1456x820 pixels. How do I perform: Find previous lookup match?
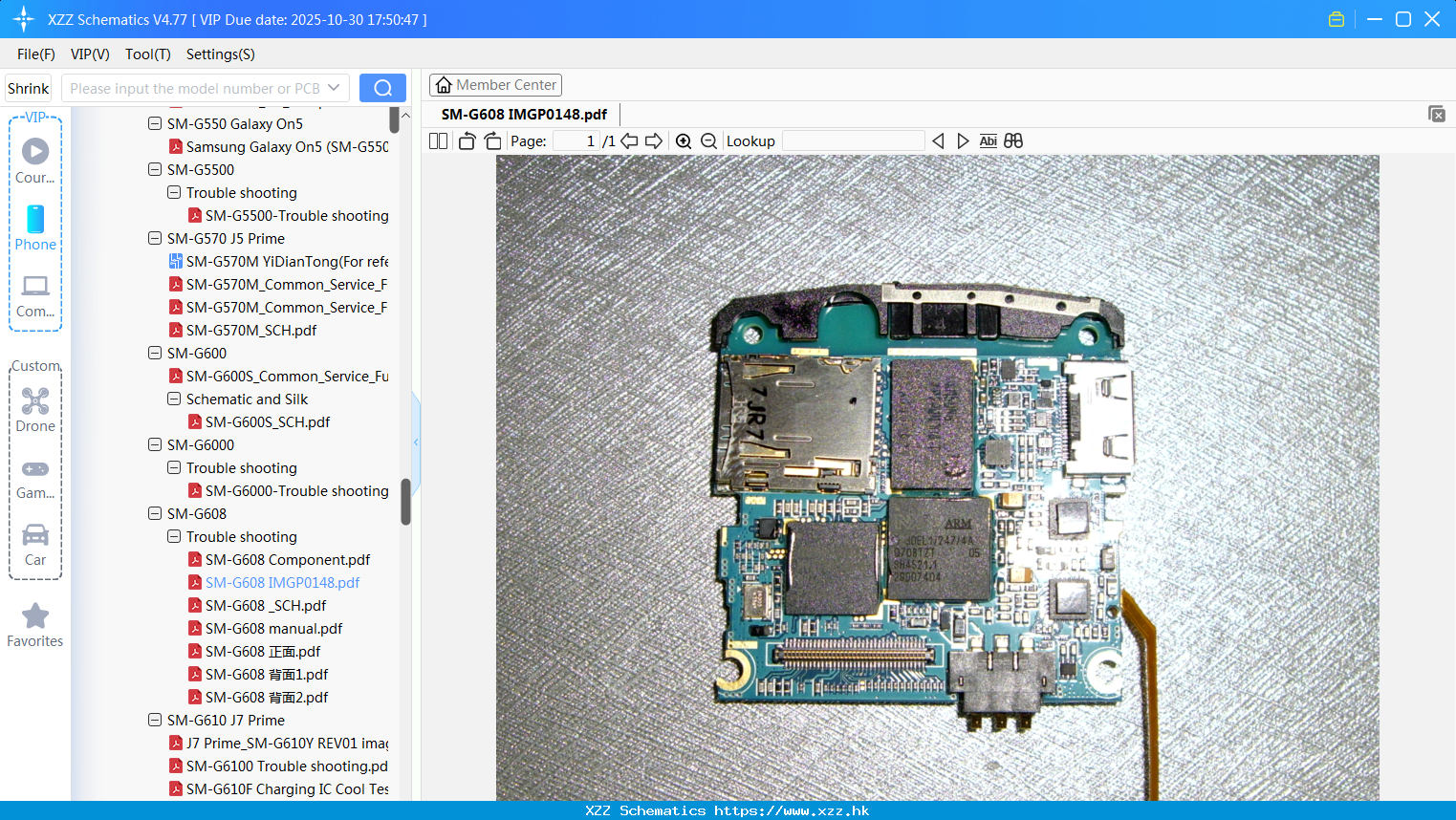coord(938,141)
